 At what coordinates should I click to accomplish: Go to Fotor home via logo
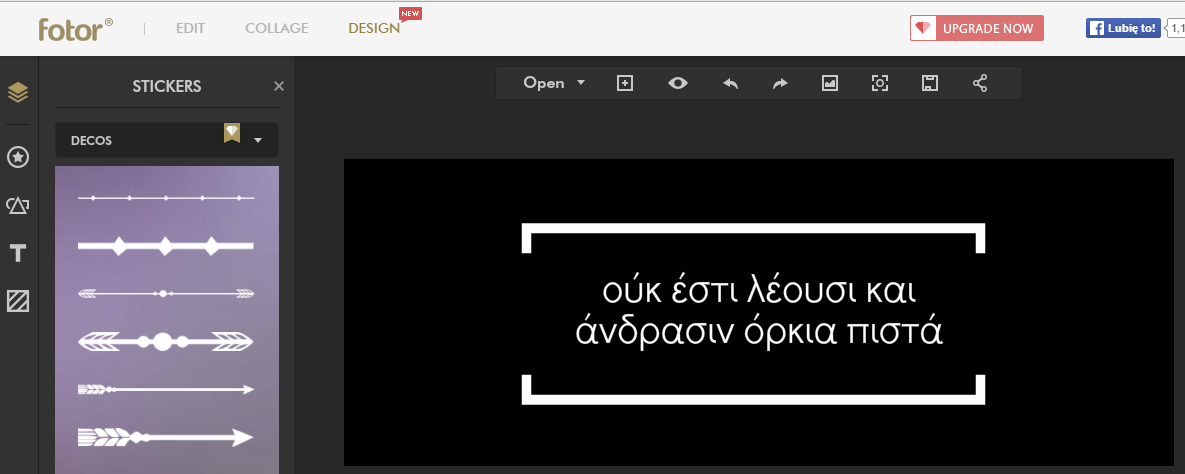click(x=76, y=29)
